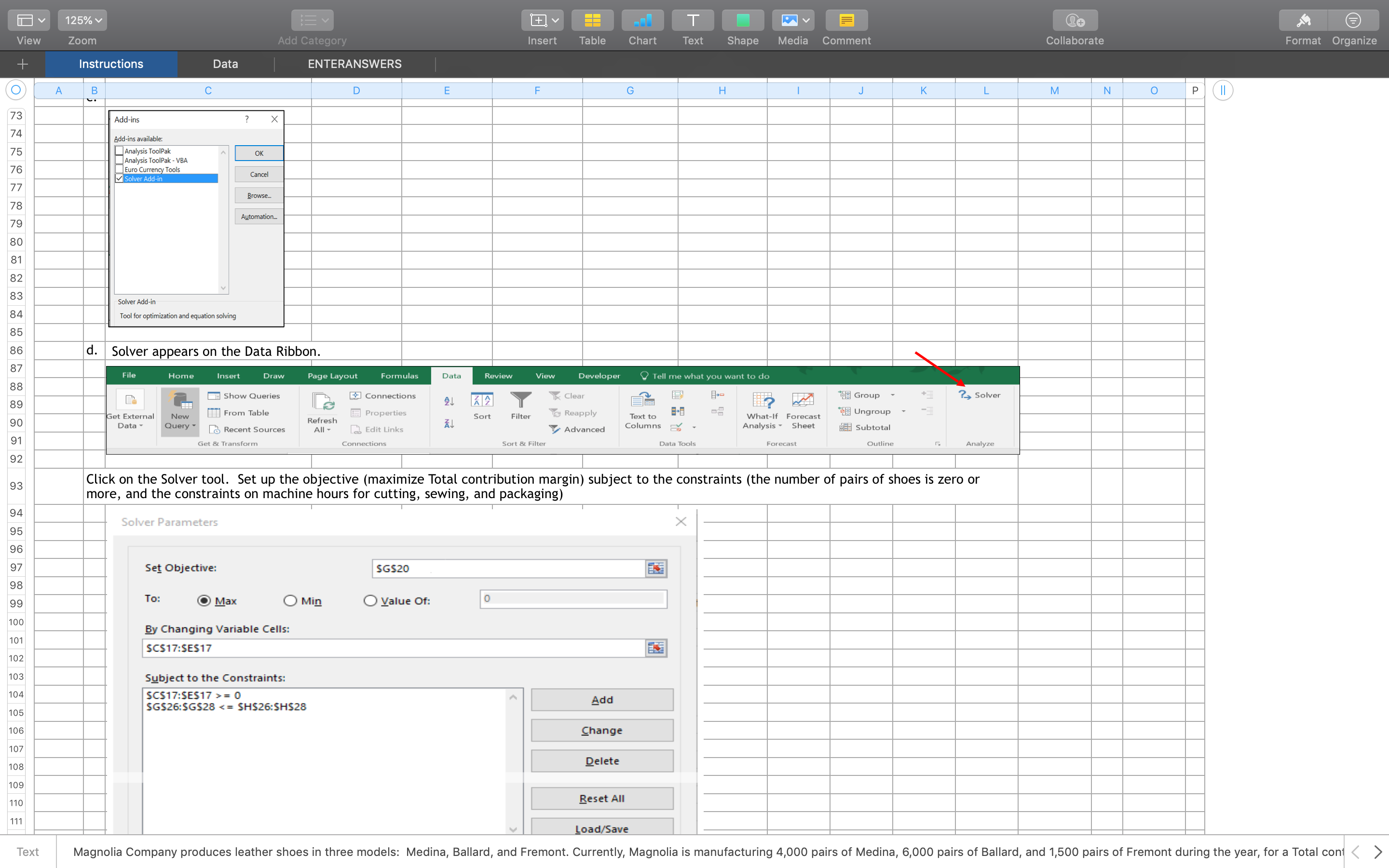Insert a Table from the toolbar
1389x868 pixels.
[592, 20]
